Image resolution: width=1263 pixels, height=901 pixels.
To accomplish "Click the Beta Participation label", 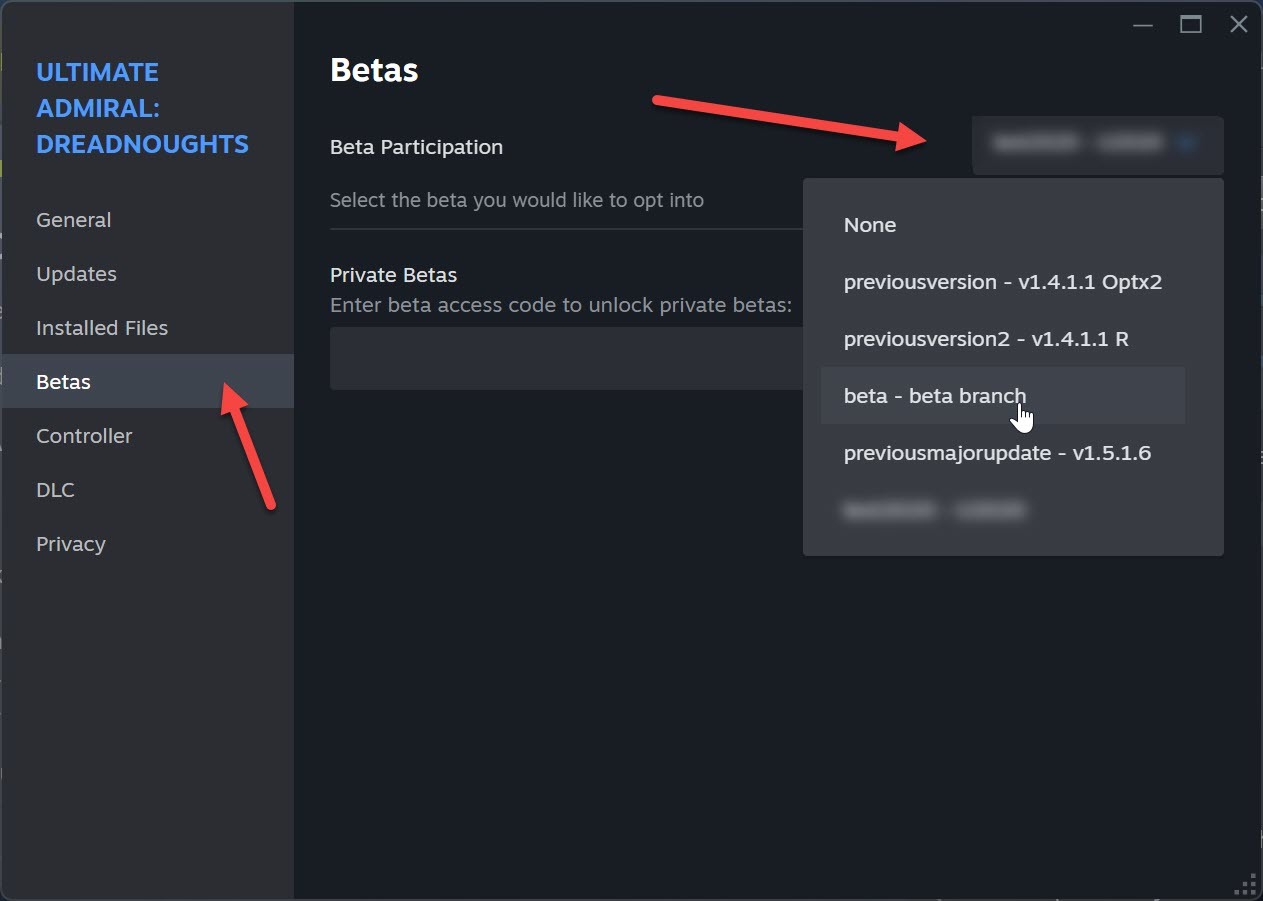I will [416, 147].
